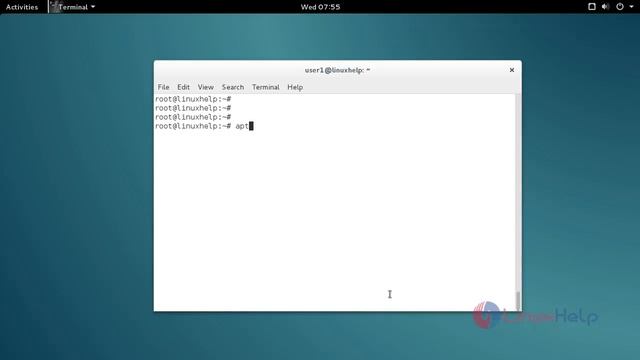
Task: Open the Edit menu
Action: pyautogui.click(x=183, y=87)
